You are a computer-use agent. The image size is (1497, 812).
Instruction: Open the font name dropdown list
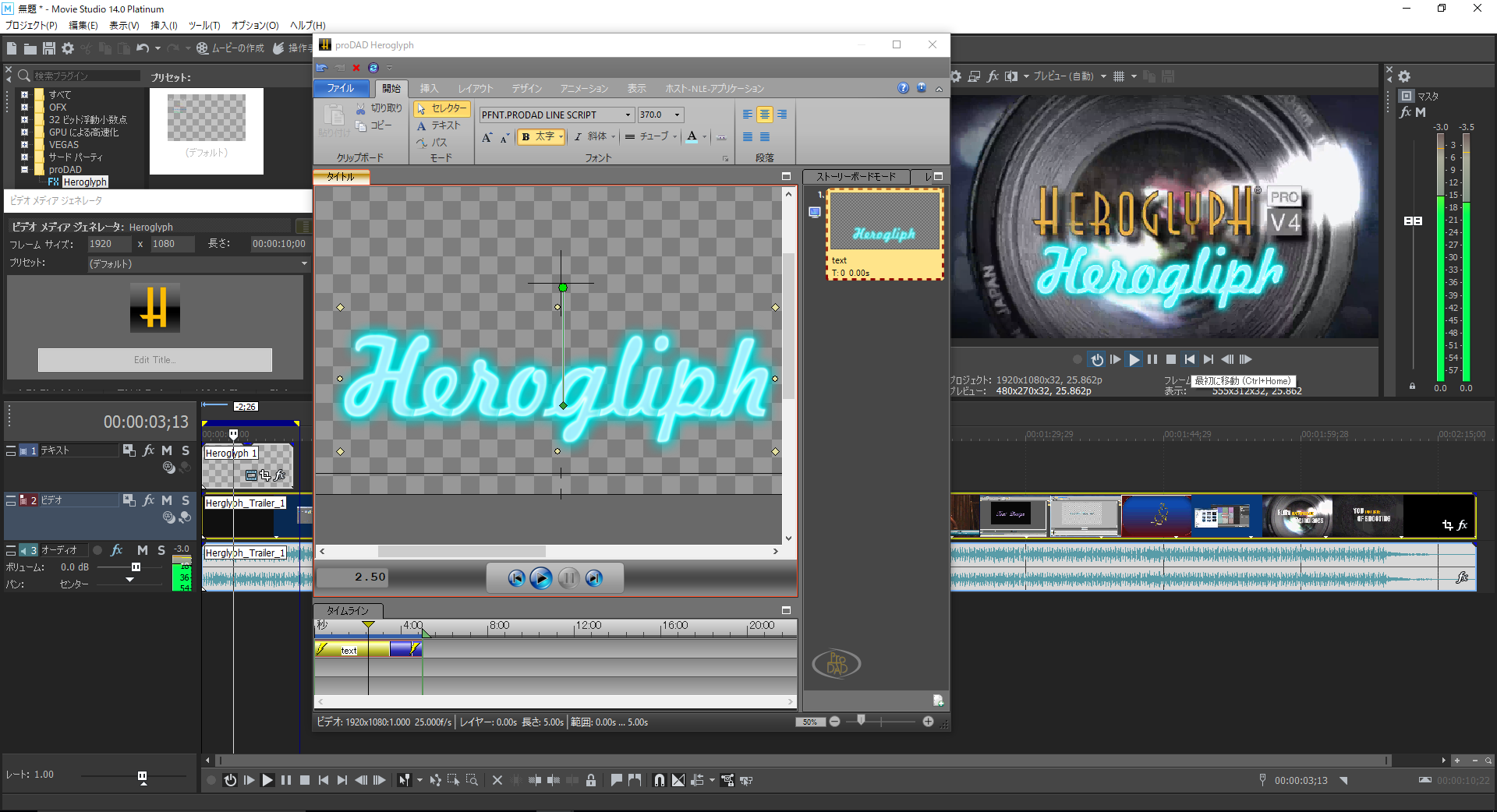pyautogui.click(x=628, y=115)
